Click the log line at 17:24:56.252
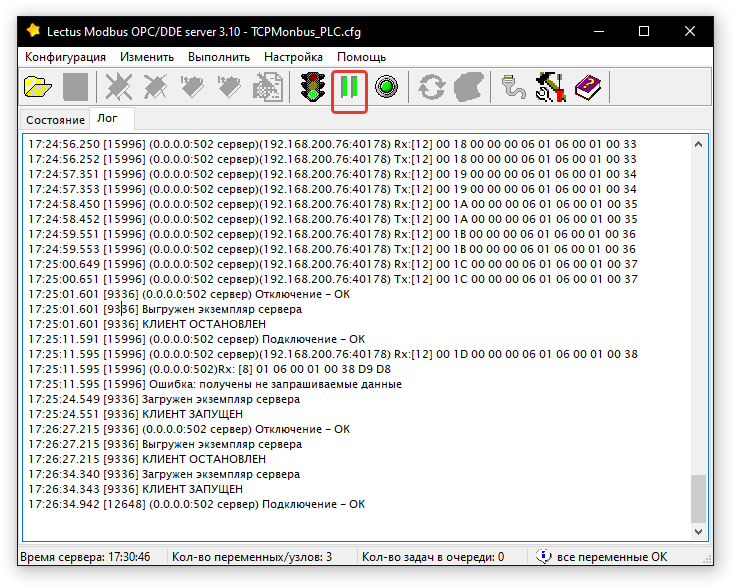 point(332,159)
